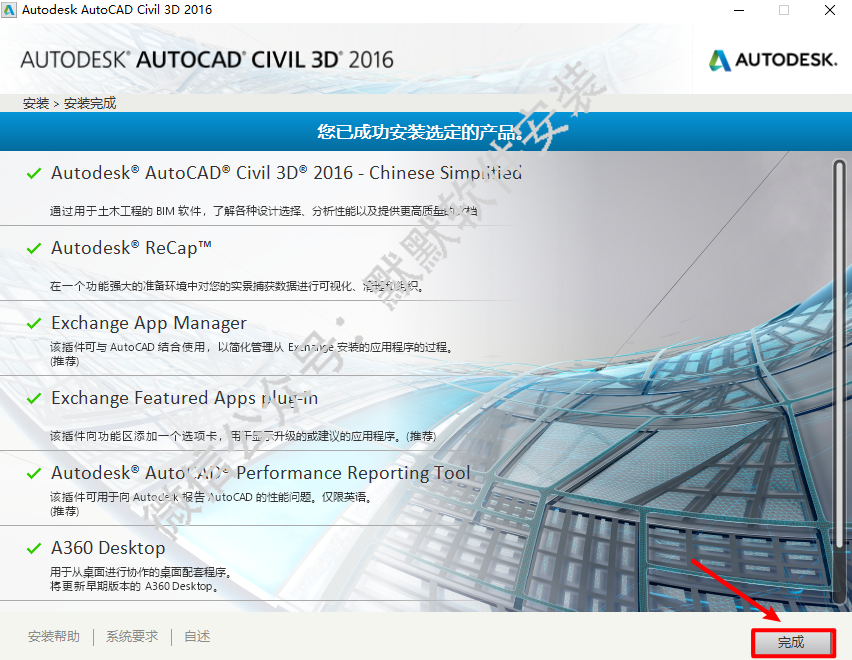Click the green checkmark beside AutoCAD Civil 3D 2016
This screenshot has width=852, height=660.
[34, 173]
